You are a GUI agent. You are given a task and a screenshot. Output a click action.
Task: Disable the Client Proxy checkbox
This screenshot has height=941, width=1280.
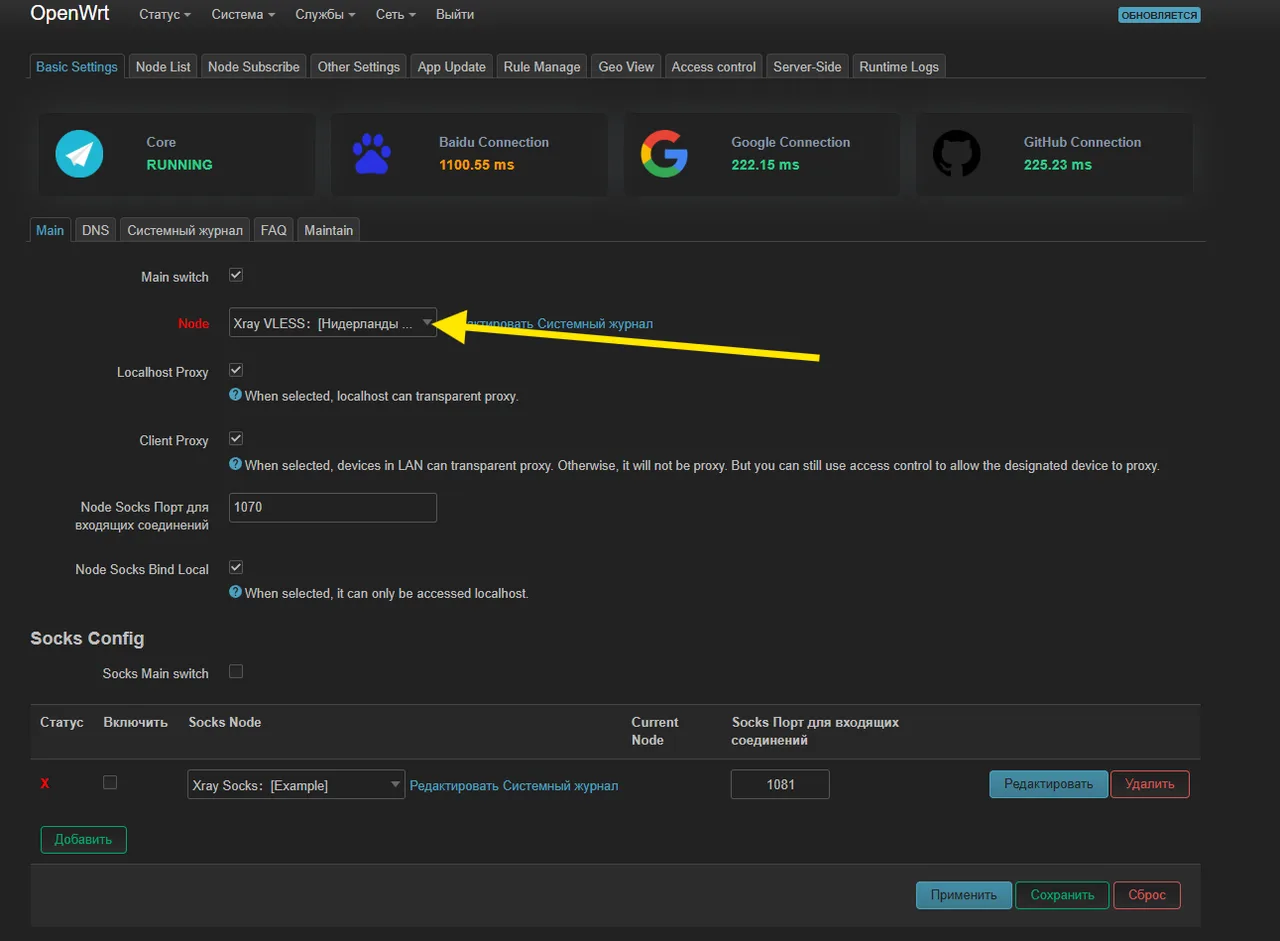(236, 439)
